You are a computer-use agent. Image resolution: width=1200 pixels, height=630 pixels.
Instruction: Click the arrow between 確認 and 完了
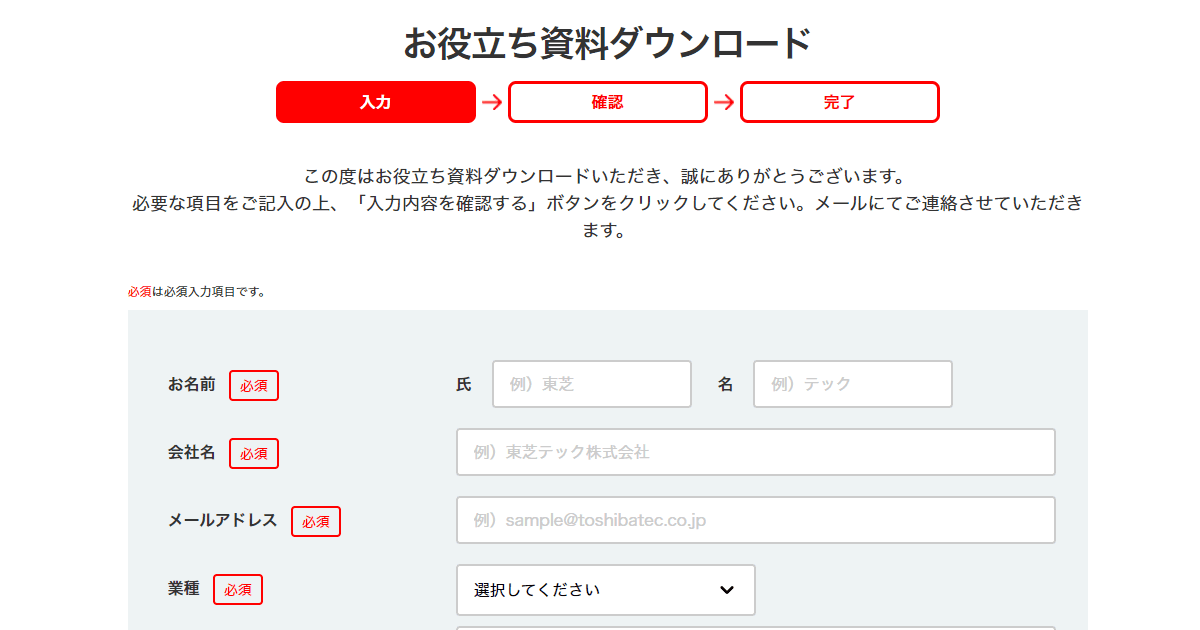click(723, 102)
